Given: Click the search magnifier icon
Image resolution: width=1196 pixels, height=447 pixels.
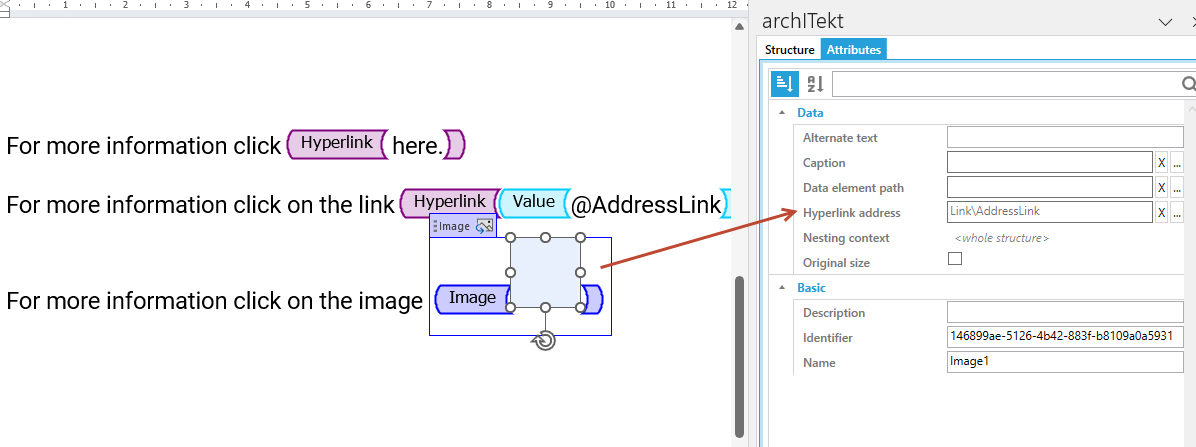Looking at the screenshot, I should coord(1188,84).
